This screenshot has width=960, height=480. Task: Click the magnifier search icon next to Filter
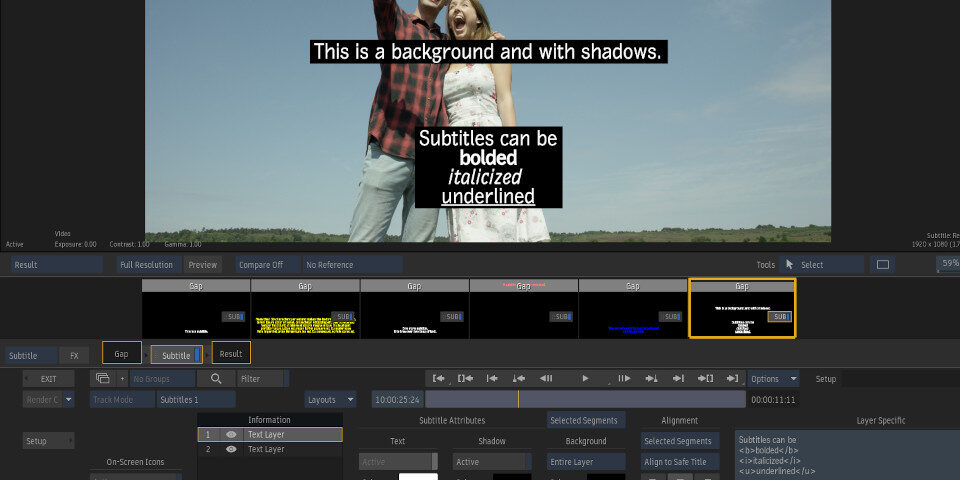coord(215,379)
